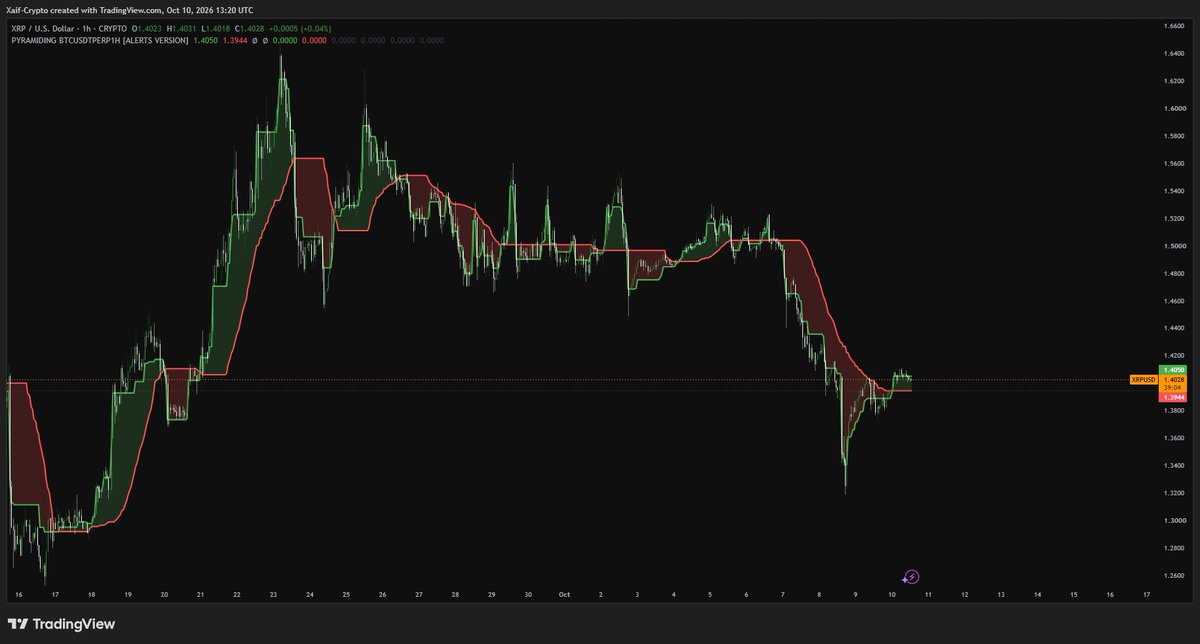Click the 1.3000 label on the price scale
This screenshot has height=644, width=1200.
pos(1175,521)
